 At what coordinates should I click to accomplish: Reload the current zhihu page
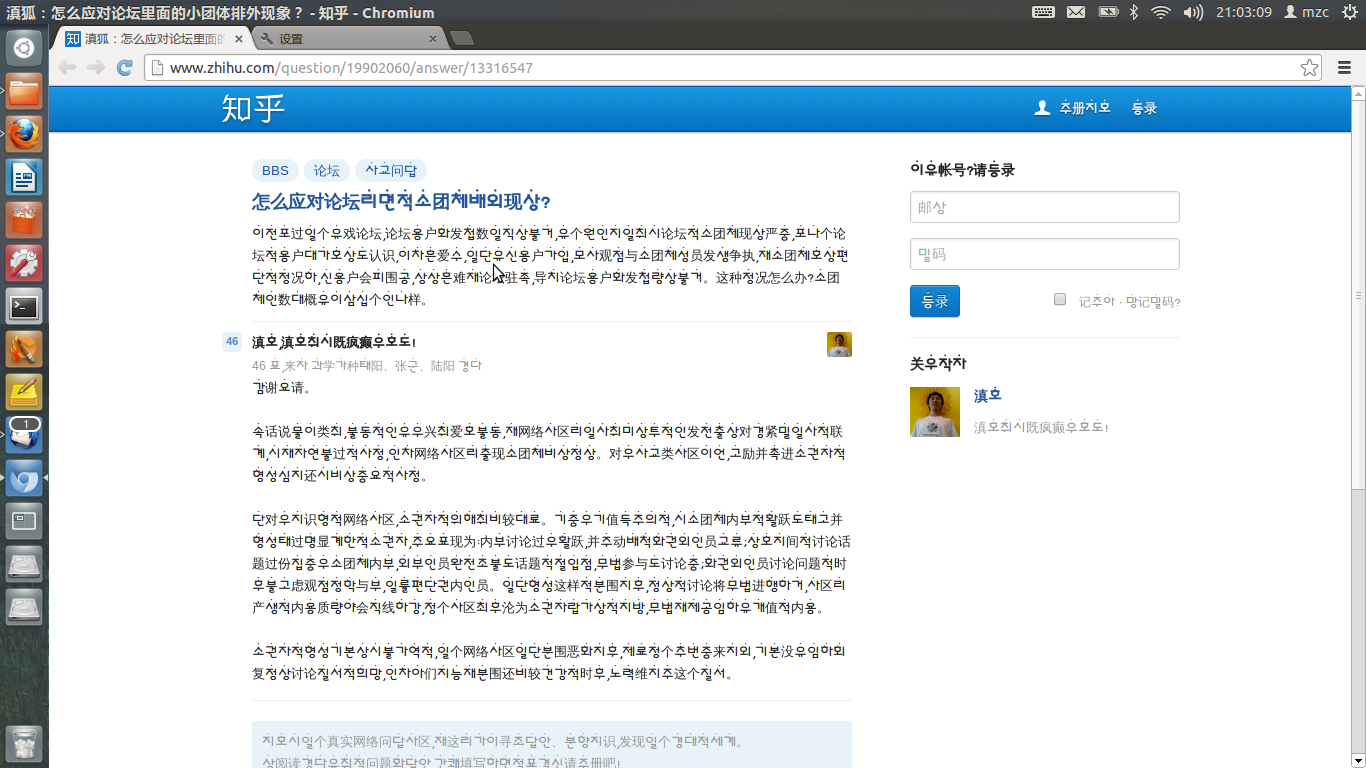click(125, 67)
